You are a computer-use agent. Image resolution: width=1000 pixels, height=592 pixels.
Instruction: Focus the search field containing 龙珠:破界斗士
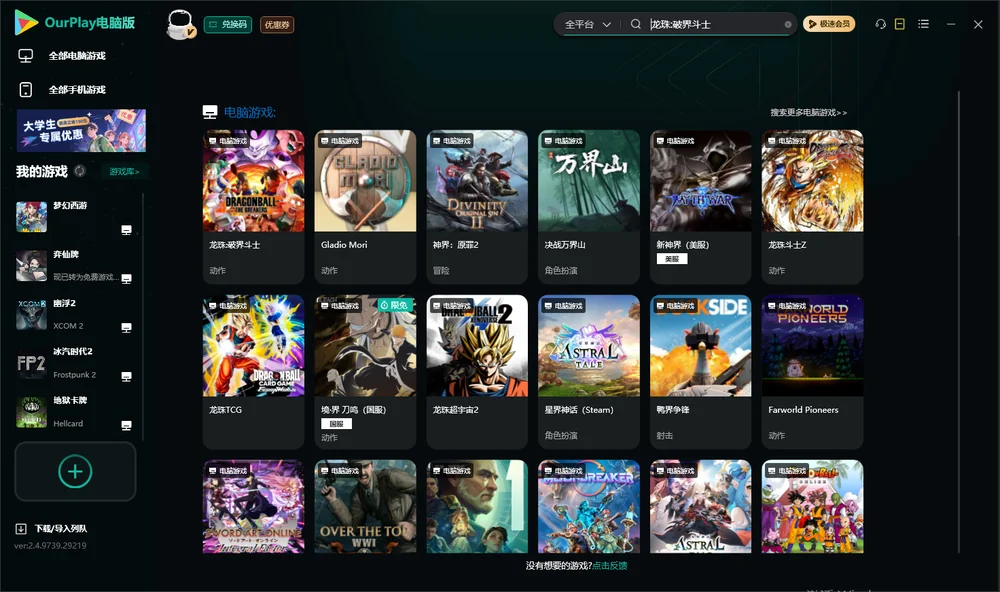tap(714, 24)
